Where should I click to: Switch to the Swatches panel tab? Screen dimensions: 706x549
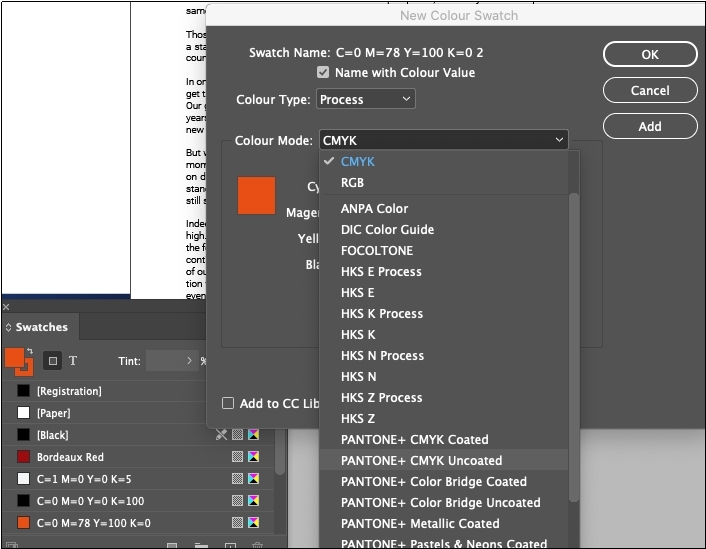point(41,327)
